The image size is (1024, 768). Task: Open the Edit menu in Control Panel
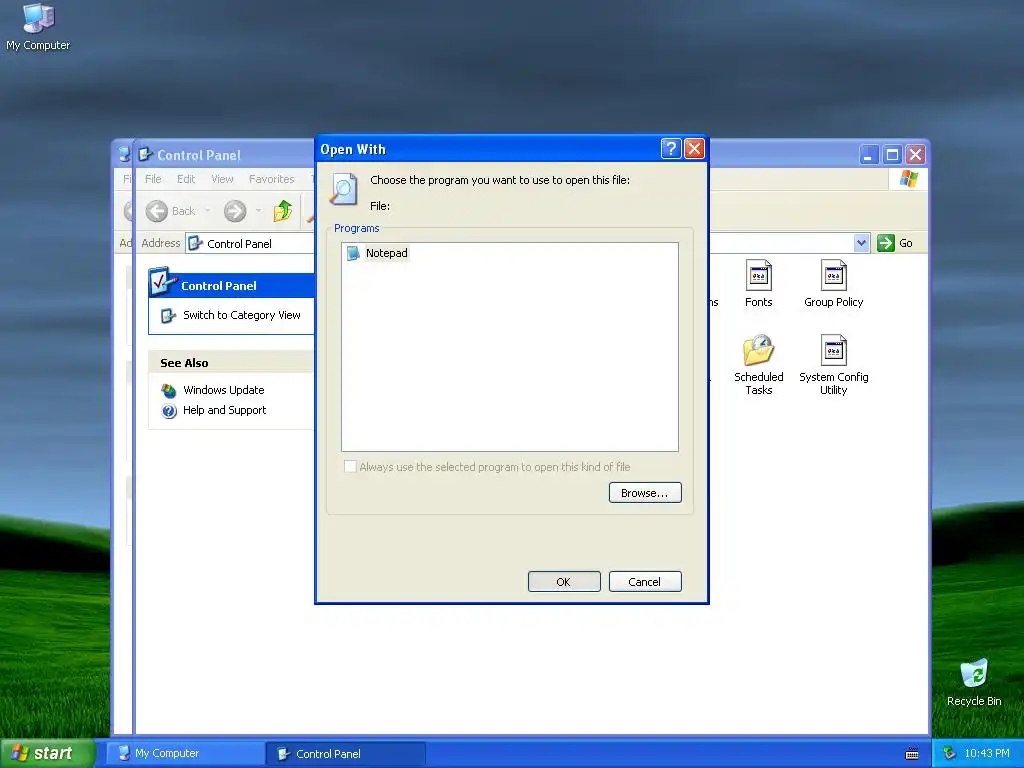click(x=186, y=179)
